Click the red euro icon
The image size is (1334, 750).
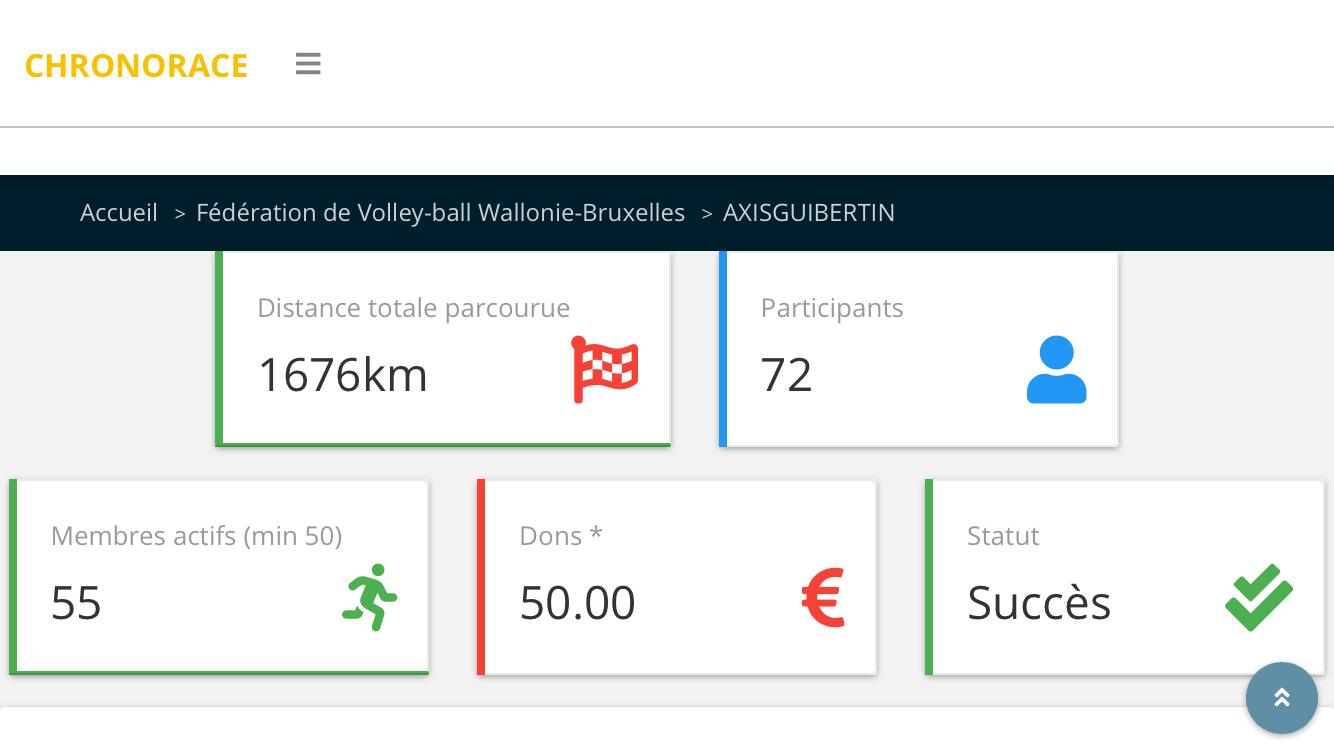824,598
